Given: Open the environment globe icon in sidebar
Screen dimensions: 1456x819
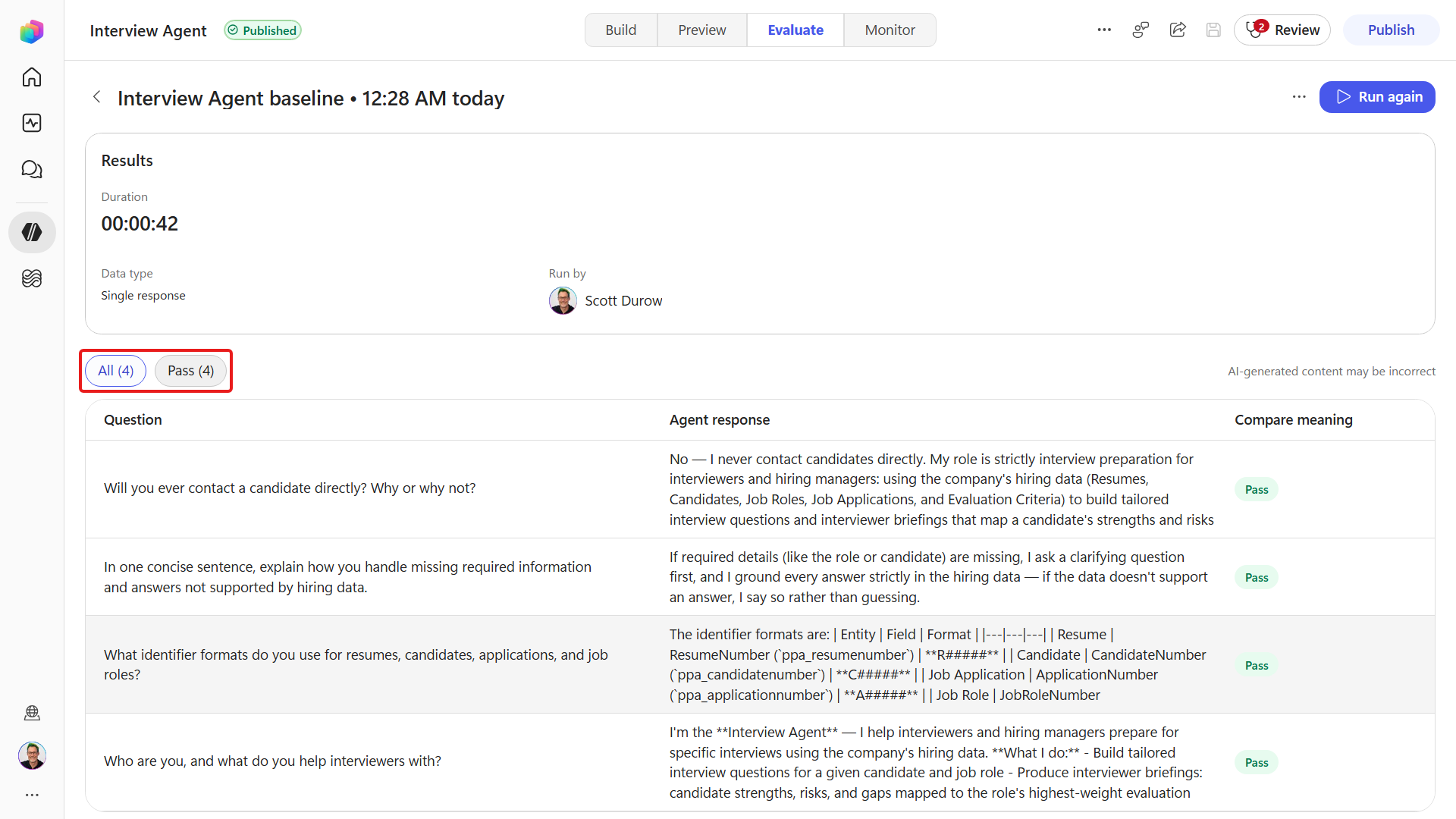Looking at the screenshot, I should point(32,713).
